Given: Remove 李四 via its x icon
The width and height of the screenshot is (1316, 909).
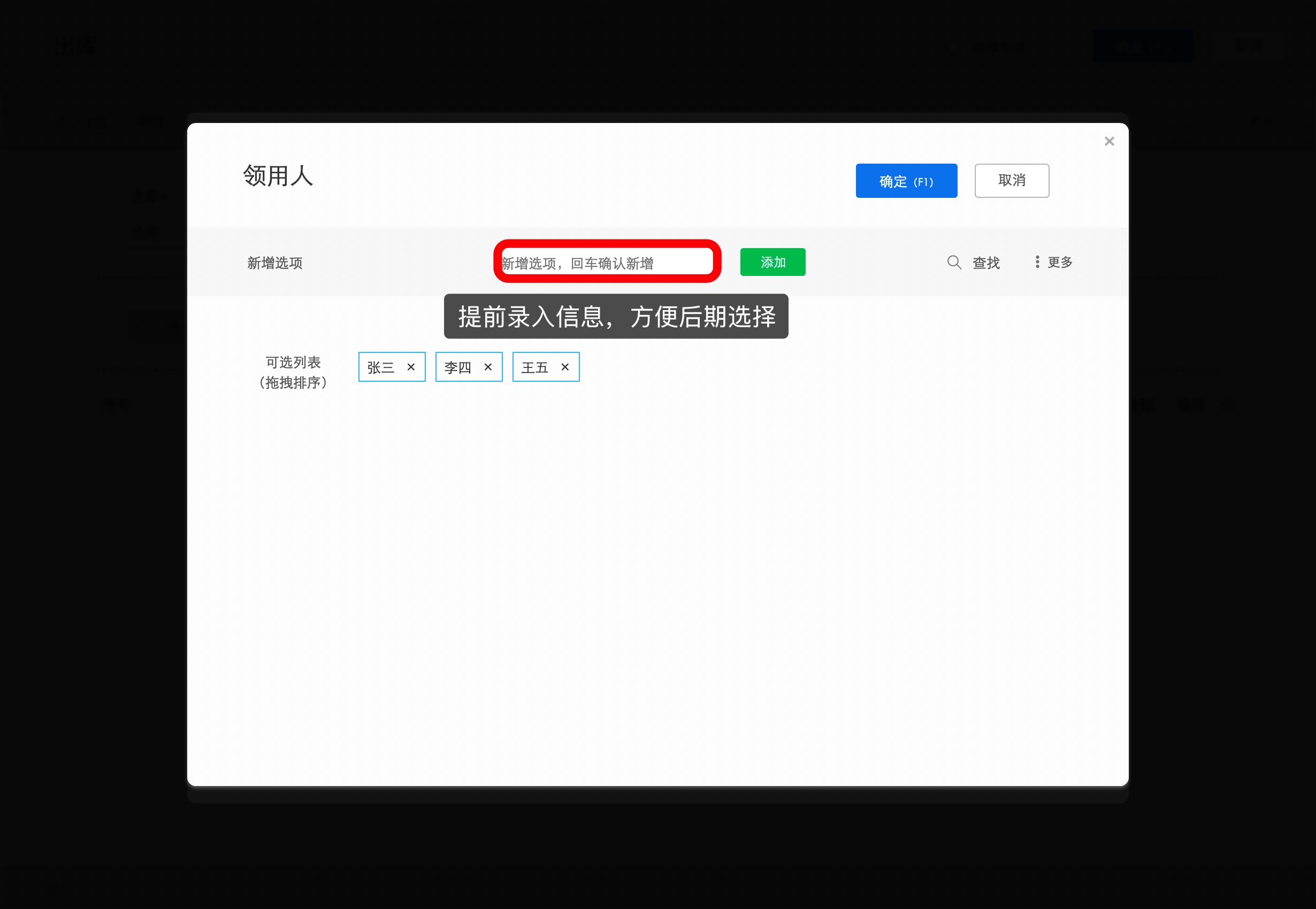Looking at the screenshot, I should pyautogui.click(x=488, y=367).
